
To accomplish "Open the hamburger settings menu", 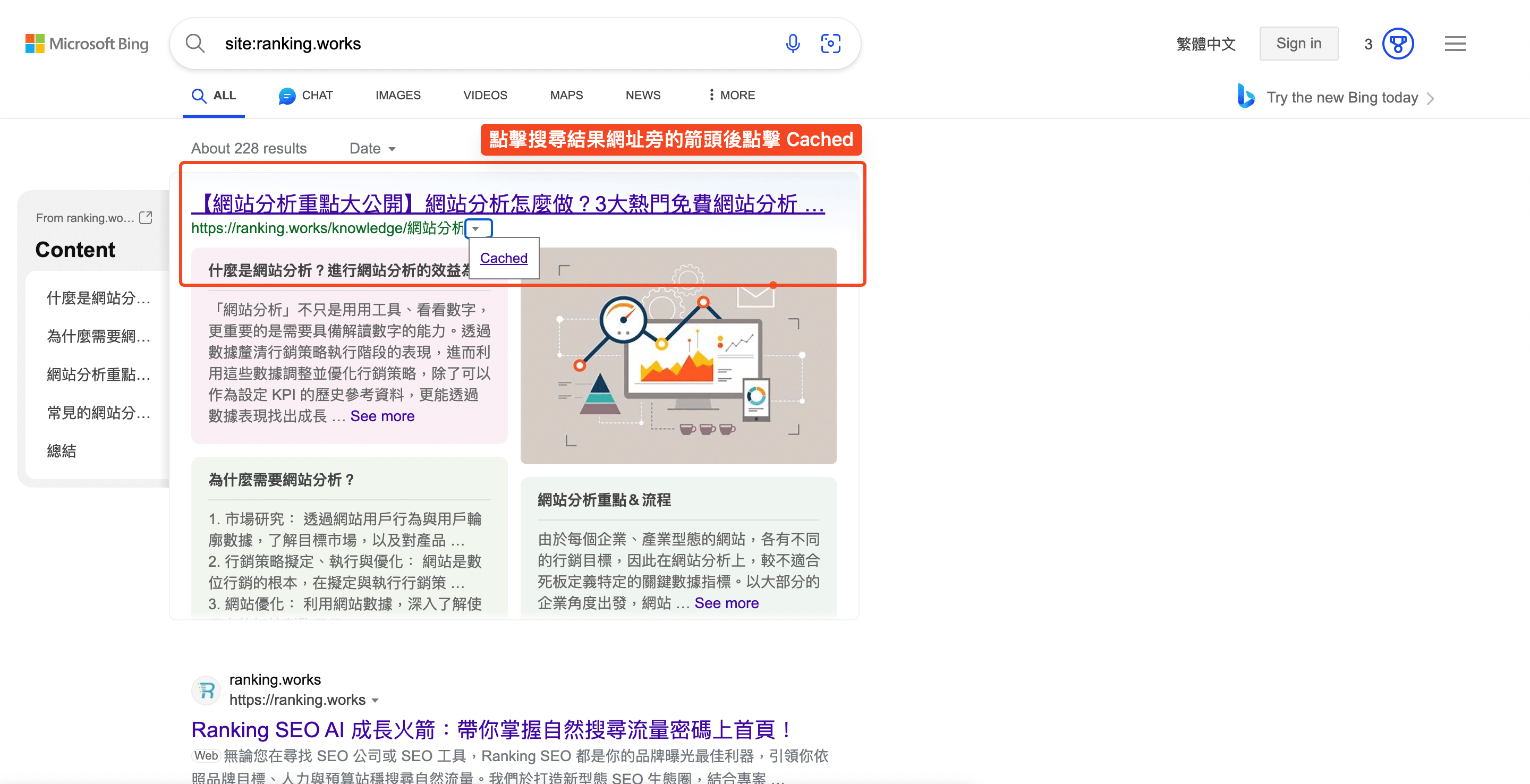I will click(1455, 44).
